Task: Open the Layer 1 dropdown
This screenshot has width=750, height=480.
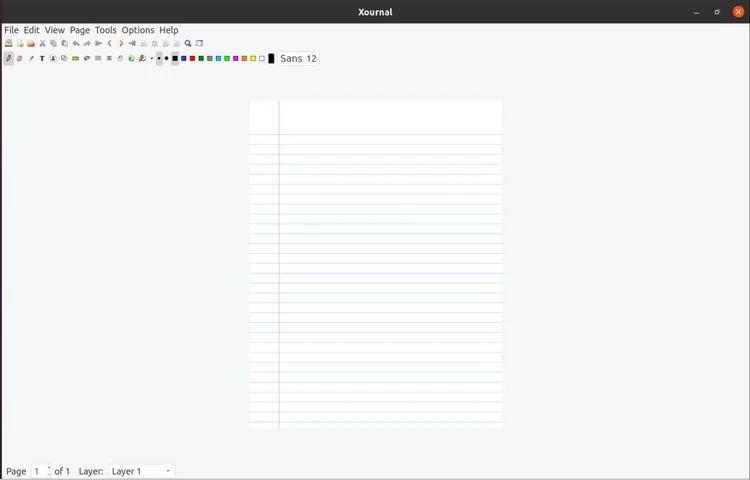Action: [141, 471]
